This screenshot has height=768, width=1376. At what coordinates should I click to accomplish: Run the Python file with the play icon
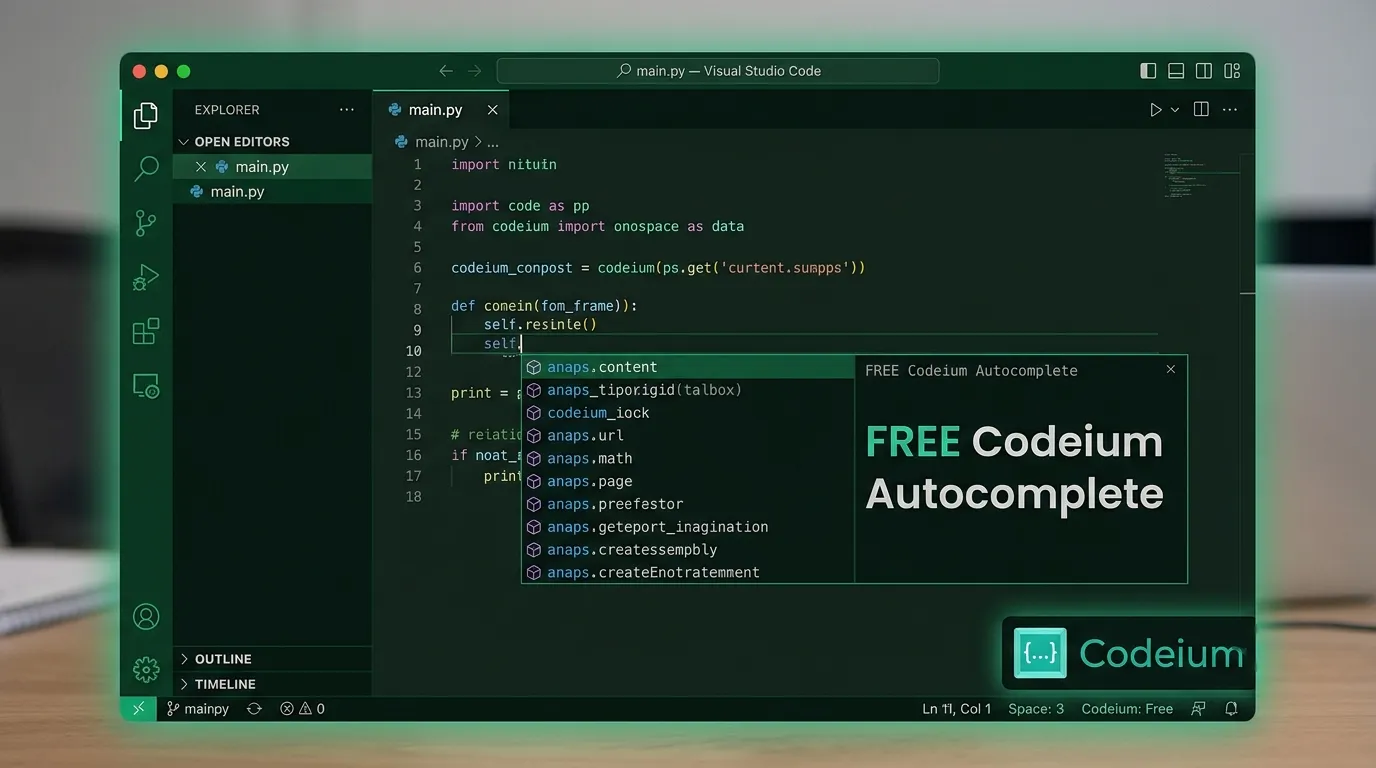tap(1156, 110)
